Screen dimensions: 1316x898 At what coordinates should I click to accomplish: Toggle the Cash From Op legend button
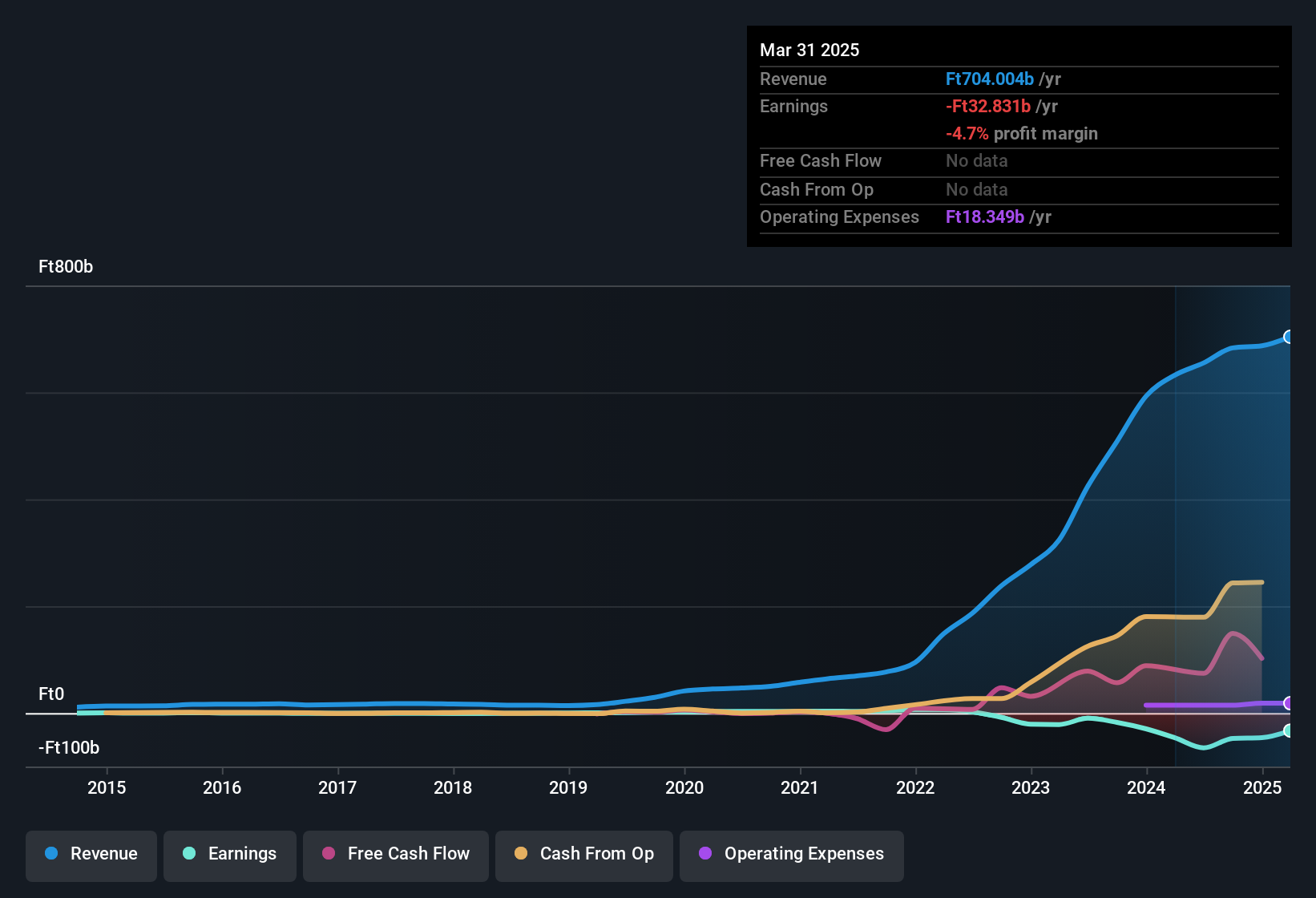click(584, 856)
